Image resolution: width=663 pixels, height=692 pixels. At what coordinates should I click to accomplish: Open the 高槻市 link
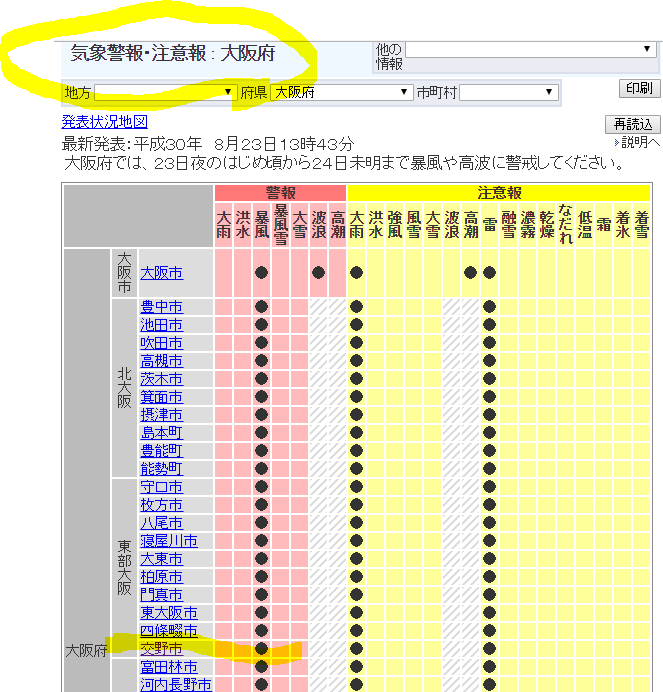click(x=161, y=361)
